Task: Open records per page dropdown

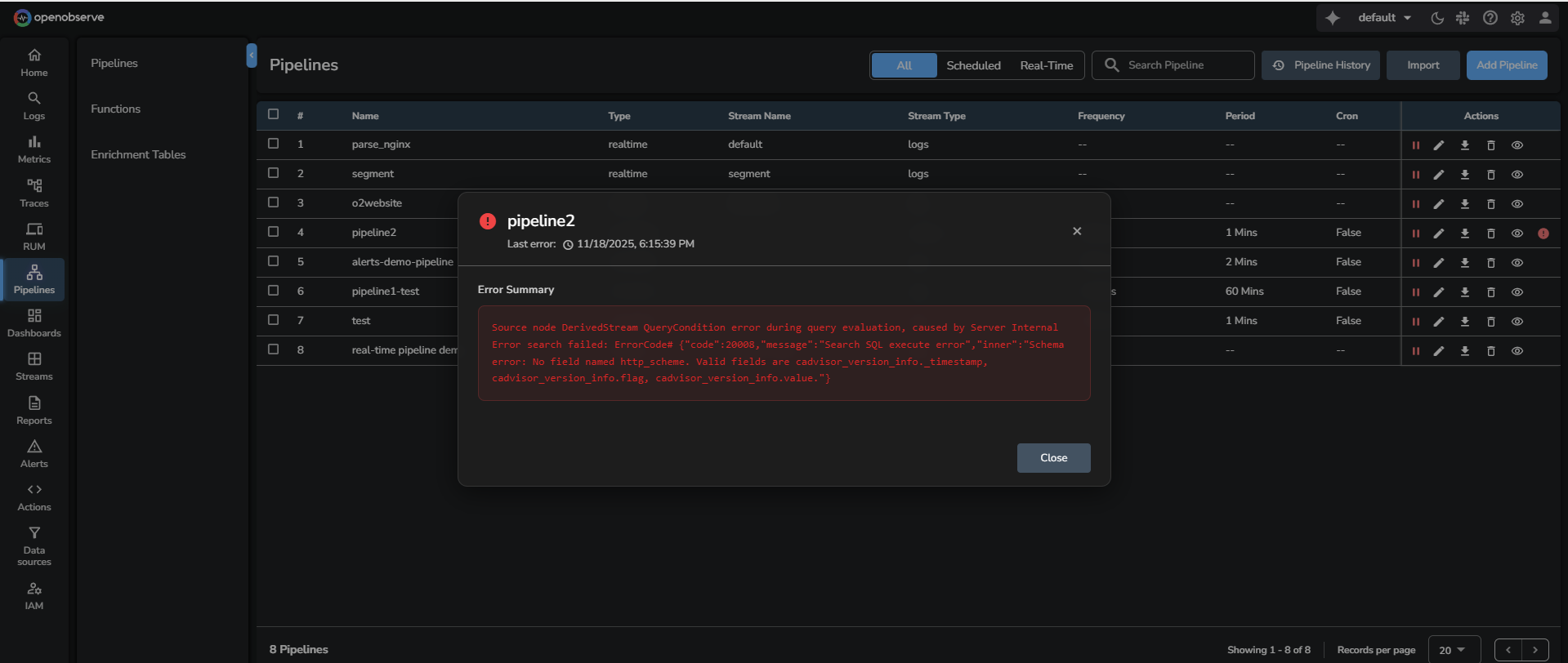Action: (1453, 650)
